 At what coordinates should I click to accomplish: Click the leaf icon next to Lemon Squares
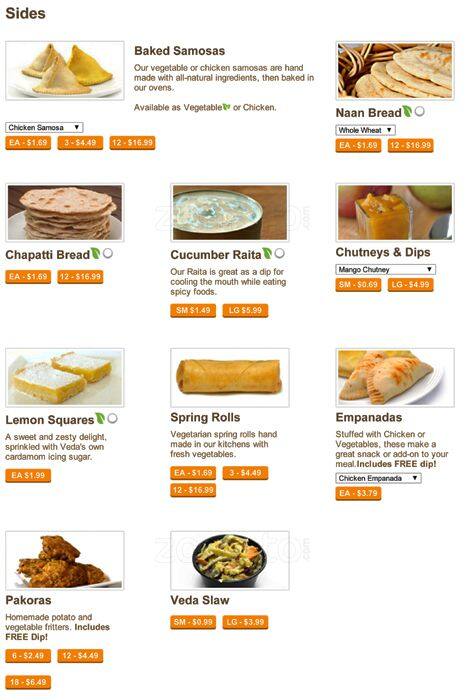[x=100, y=418]
